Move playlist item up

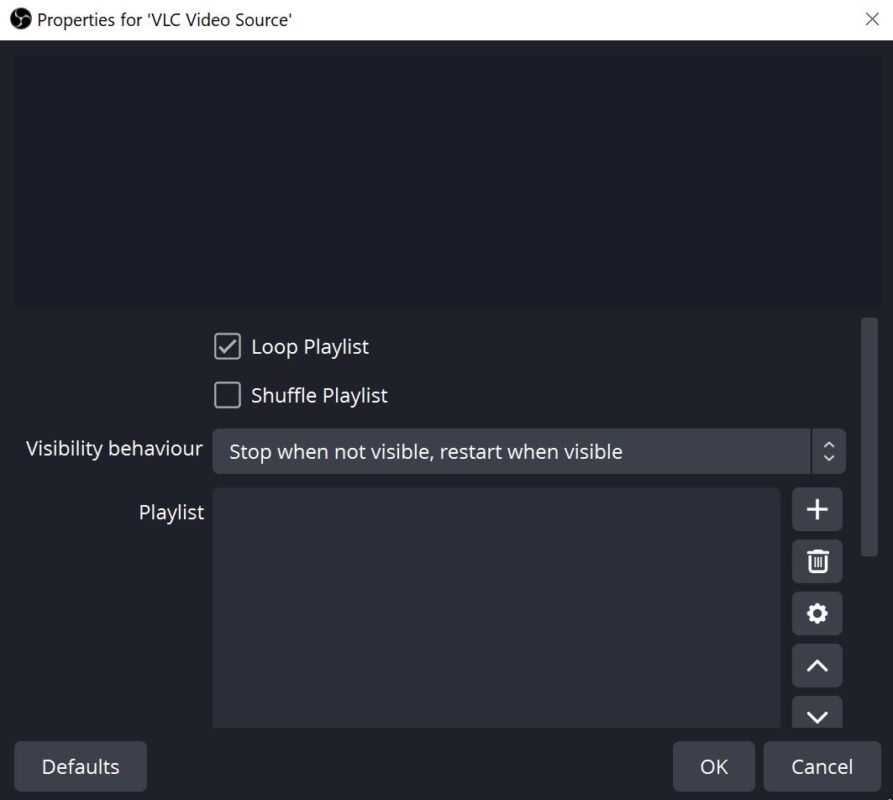pyautogui.click(x=816, y=665)
